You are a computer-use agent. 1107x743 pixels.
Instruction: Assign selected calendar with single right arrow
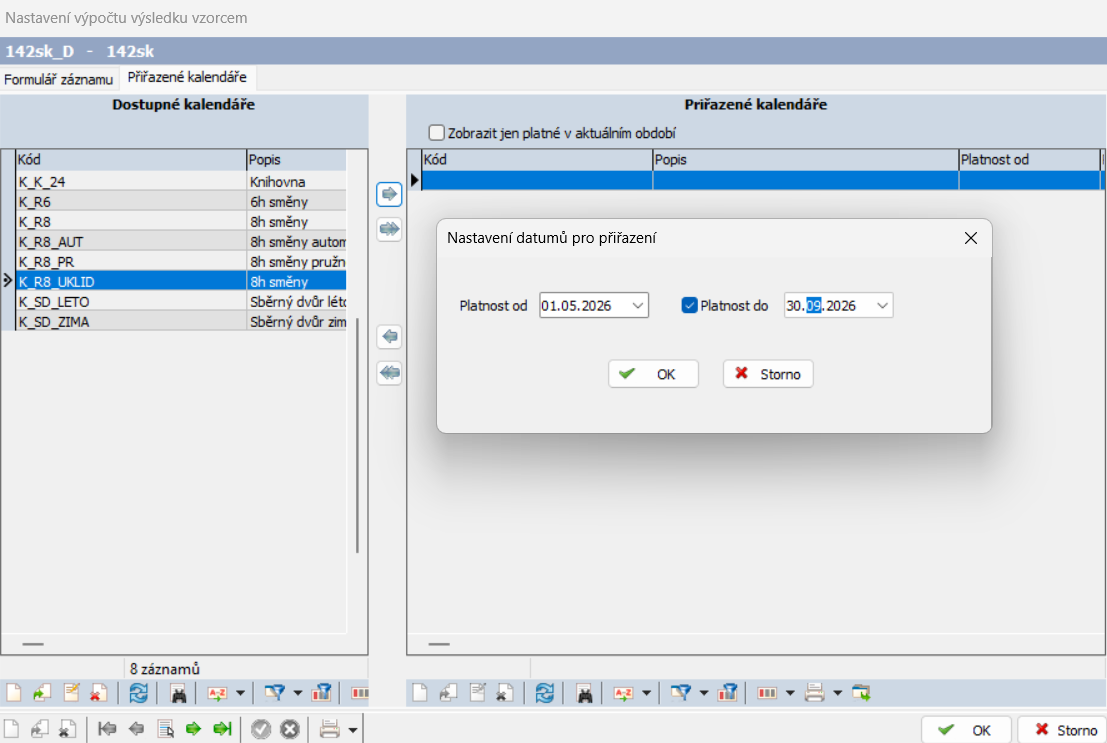point(389,194)
